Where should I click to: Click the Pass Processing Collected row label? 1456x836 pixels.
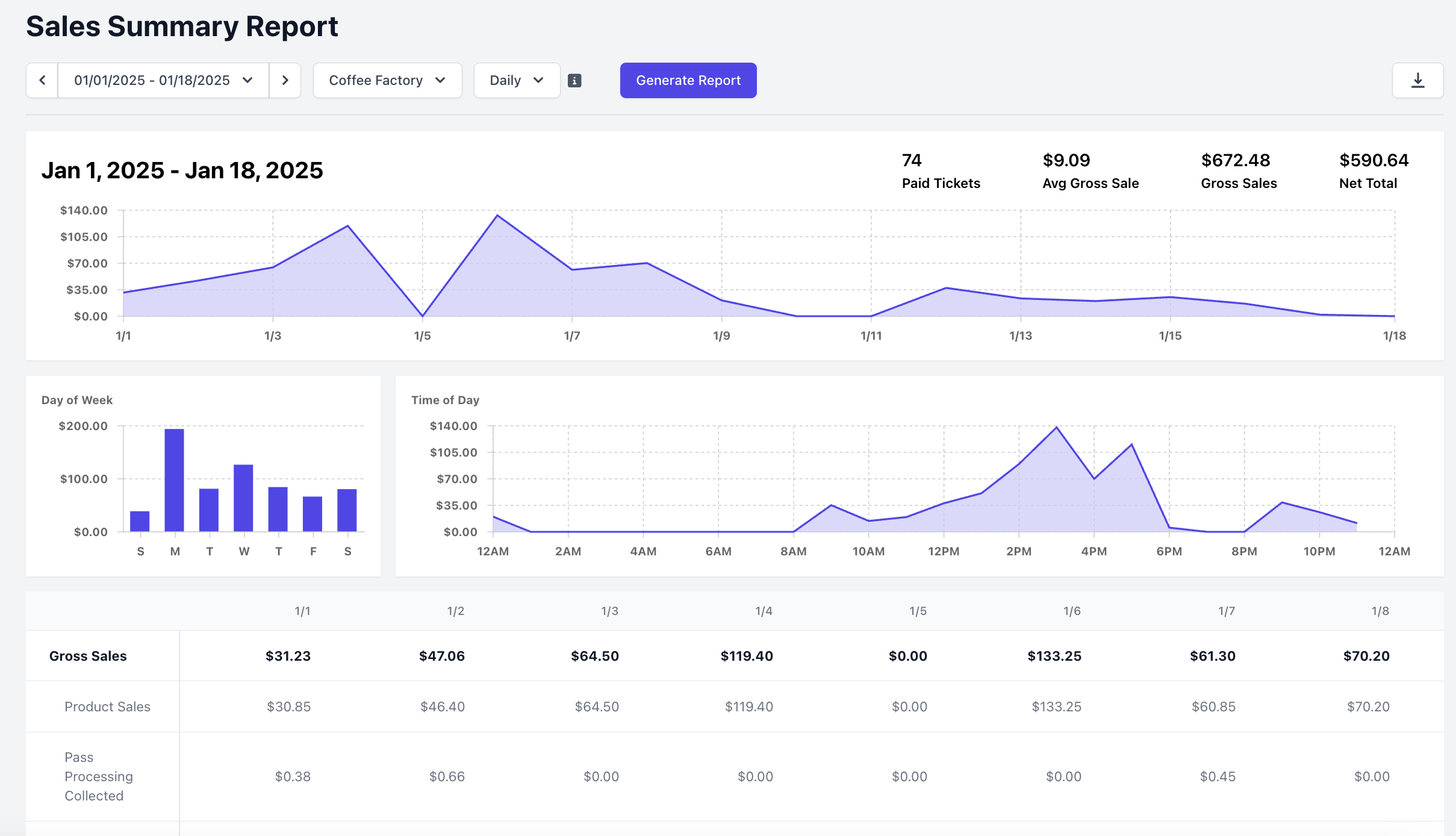[x=98, y=776]
